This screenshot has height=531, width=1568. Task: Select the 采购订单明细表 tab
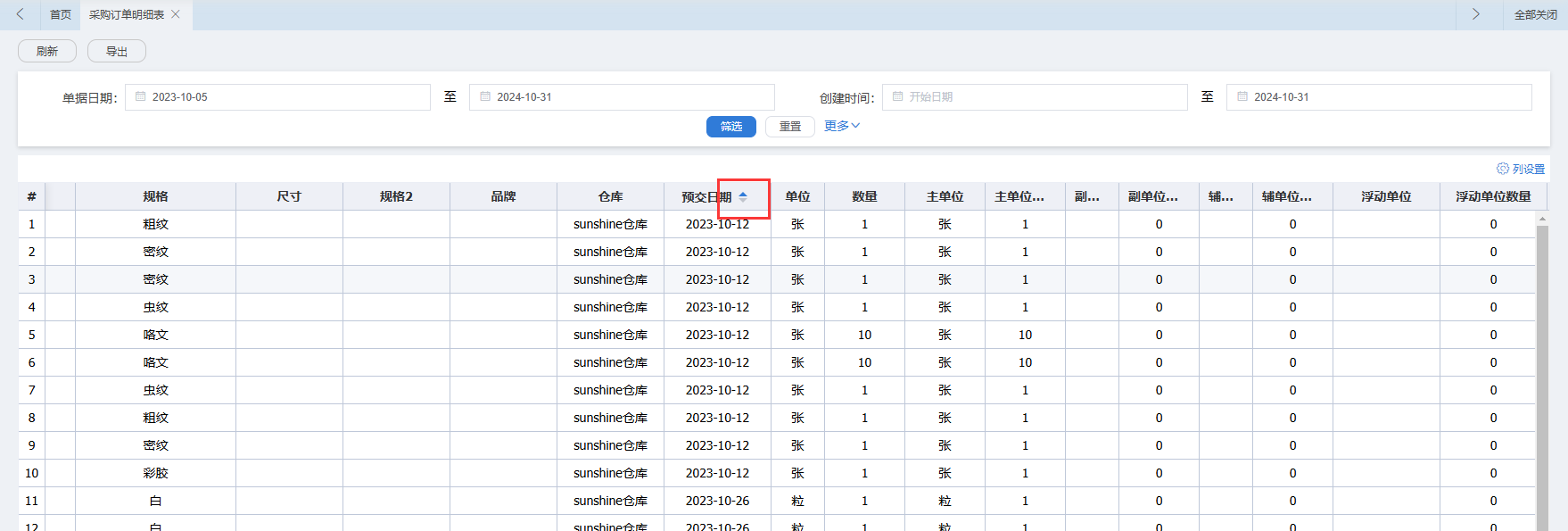coord(127,15)
